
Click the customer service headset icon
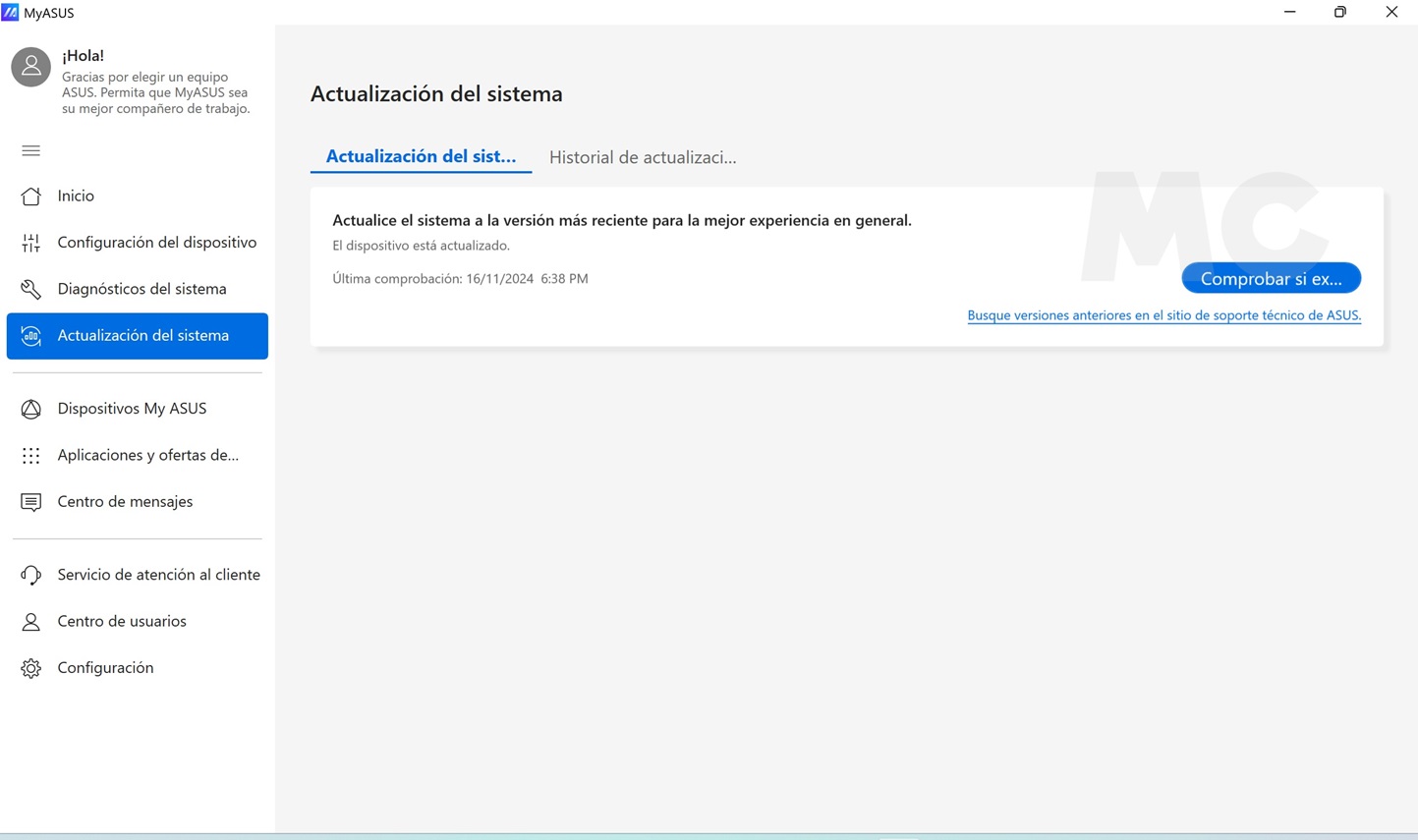point(30,575)
